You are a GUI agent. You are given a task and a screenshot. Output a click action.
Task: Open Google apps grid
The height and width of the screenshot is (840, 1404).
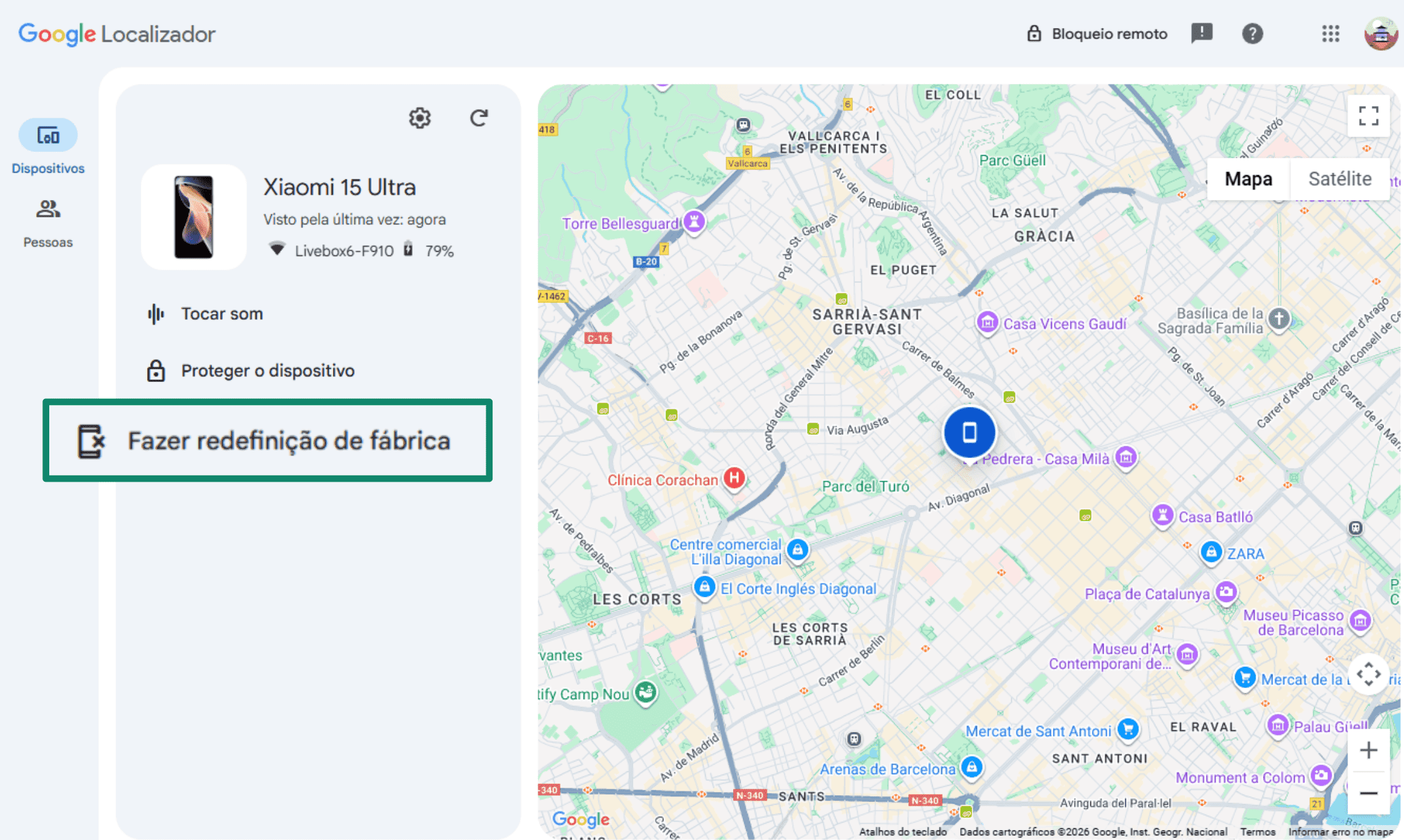pos(1330,34)
